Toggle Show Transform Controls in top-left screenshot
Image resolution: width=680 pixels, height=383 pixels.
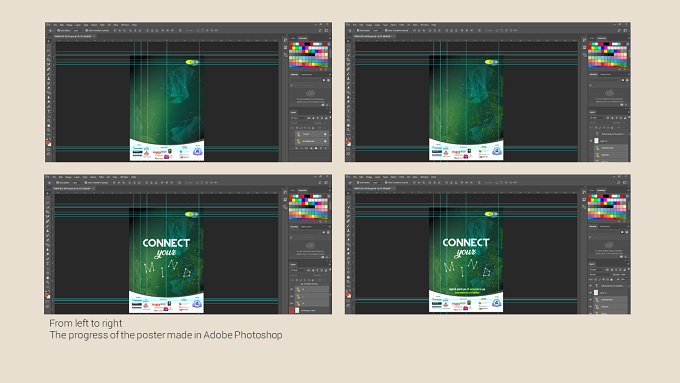pyautogui.click(x=86, y=30)
